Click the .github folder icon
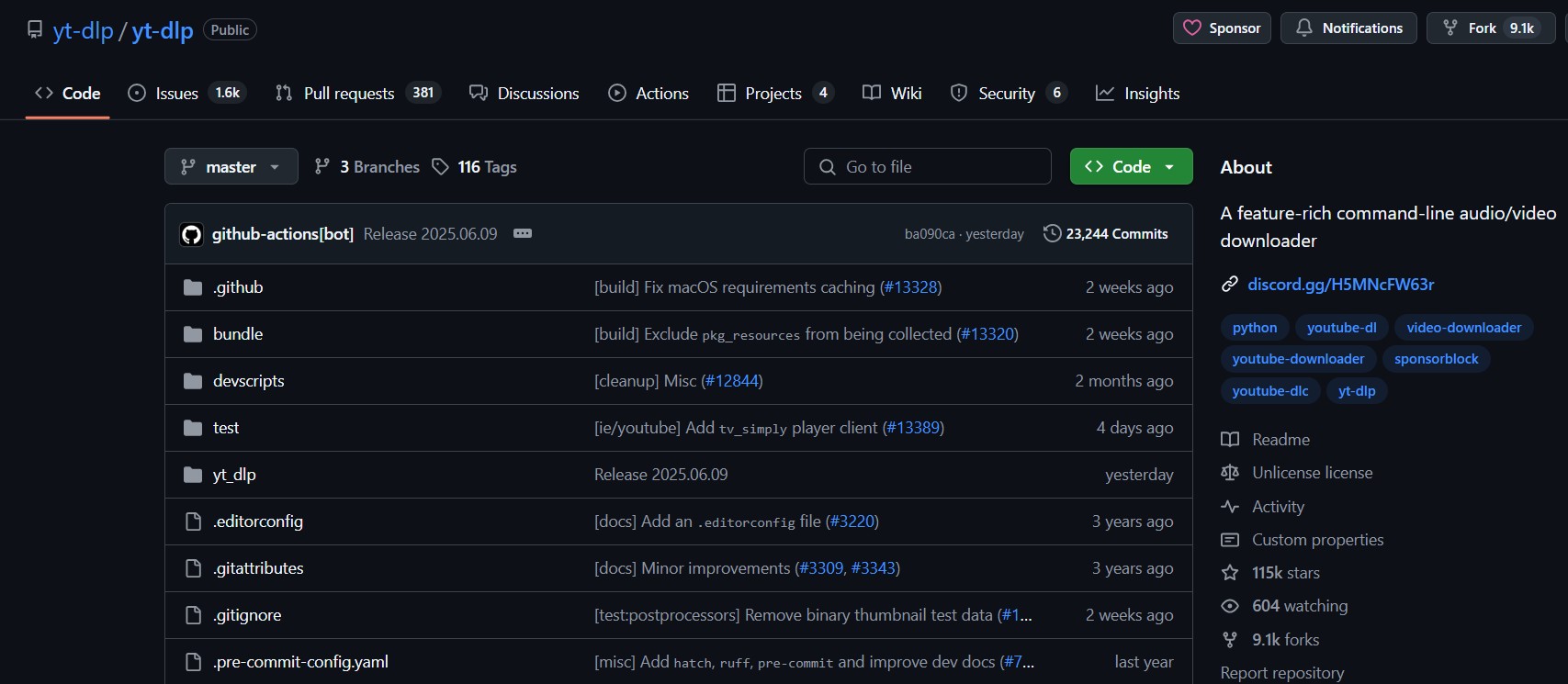 click(x=193, y=287)
